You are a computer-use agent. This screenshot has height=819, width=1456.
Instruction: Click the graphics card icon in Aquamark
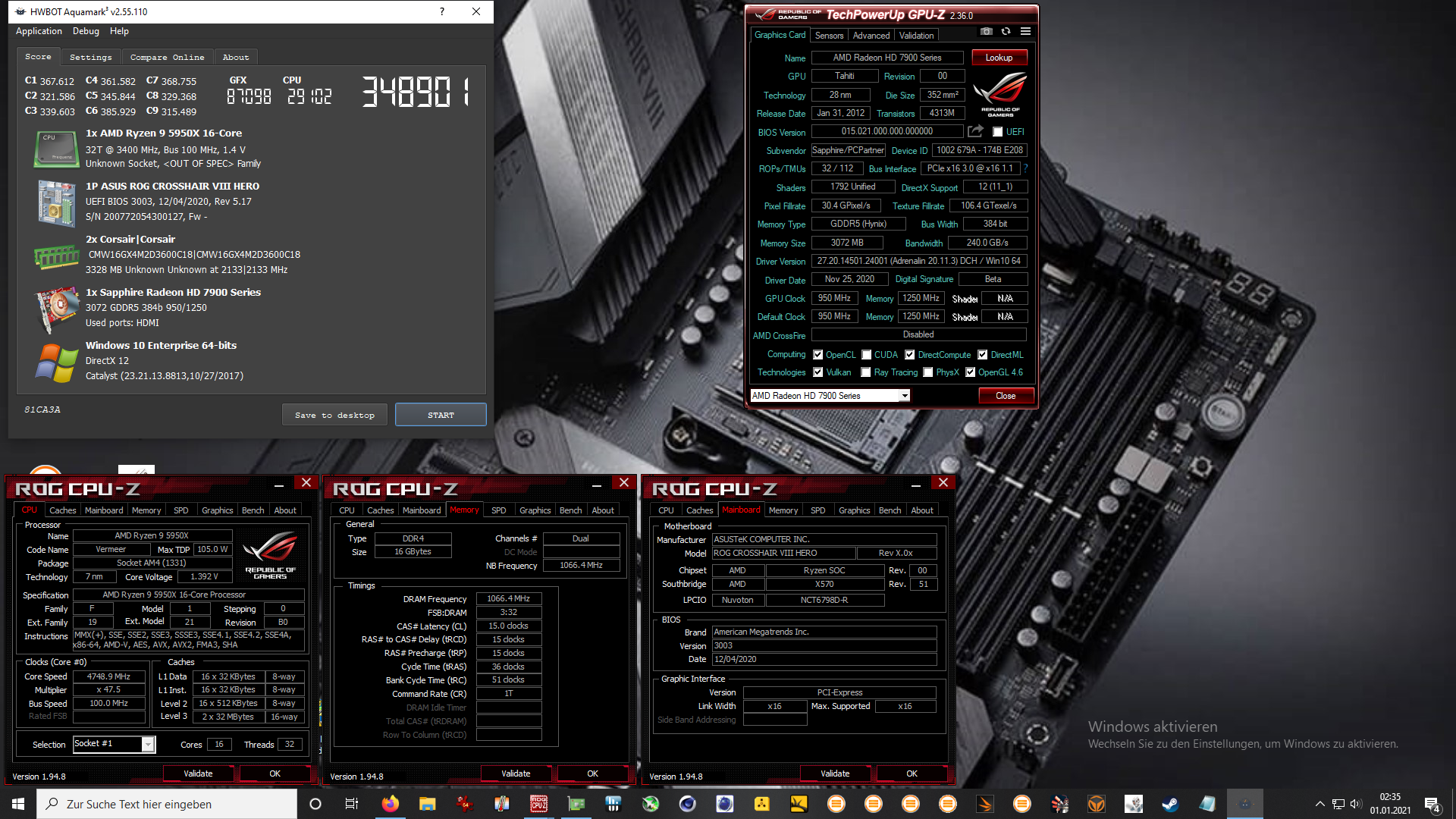pyautogui.click(x=56, y=309)
